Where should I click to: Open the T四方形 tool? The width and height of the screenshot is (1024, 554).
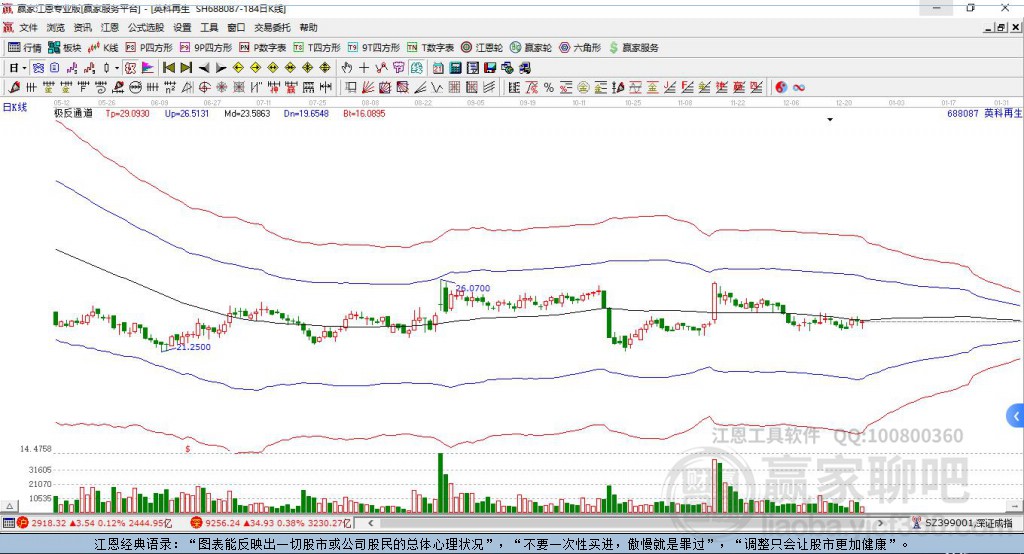pos(317,48)
